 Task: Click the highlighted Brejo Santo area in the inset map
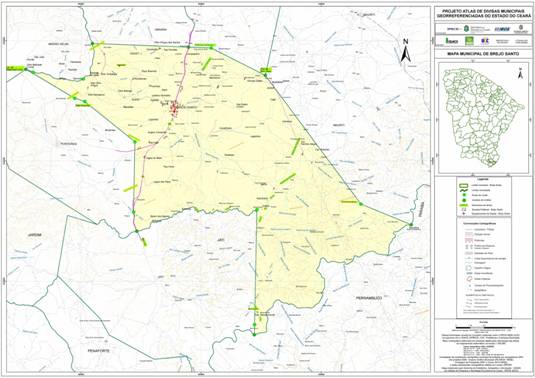point(492,163)
